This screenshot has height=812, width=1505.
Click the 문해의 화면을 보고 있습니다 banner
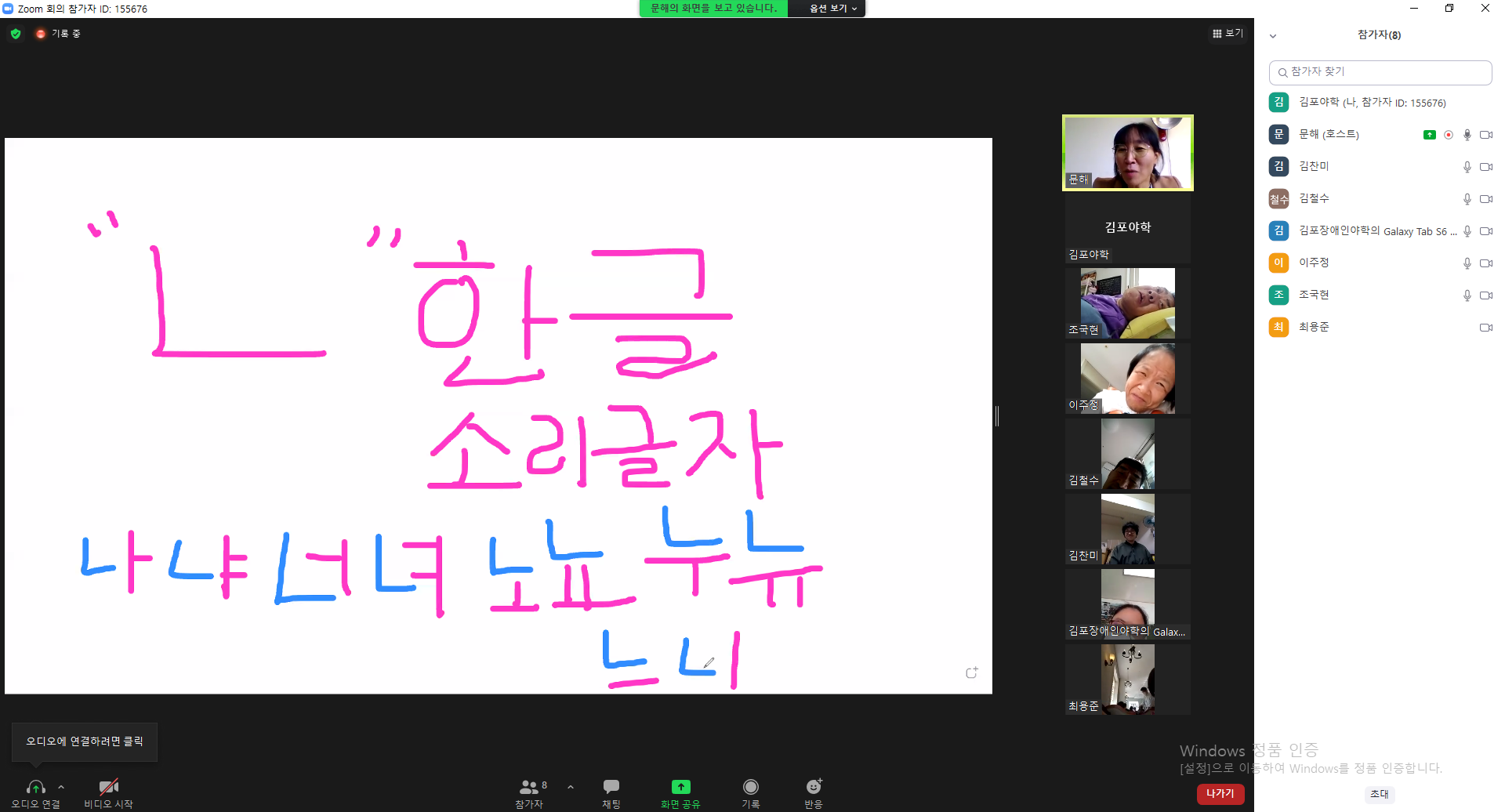coord(714,9)
